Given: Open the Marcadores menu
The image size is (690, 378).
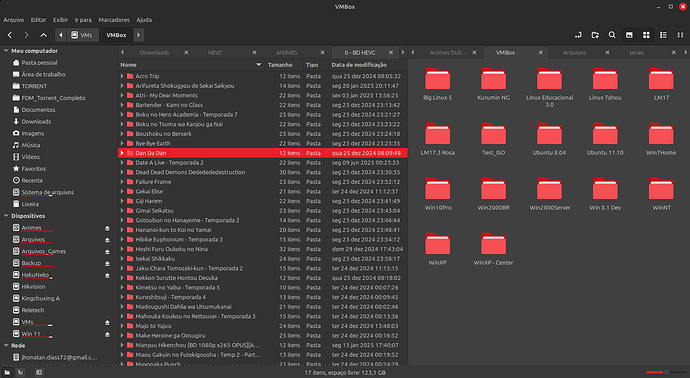Looking at the screenshot, I should point(114,20).
